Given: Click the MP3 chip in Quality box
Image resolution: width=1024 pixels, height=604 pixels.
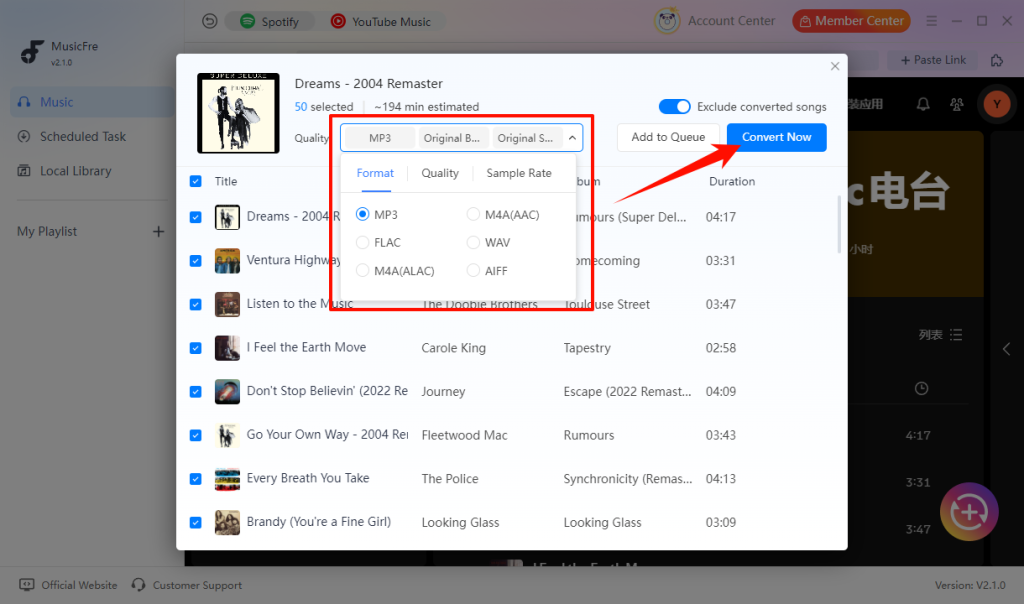Looking at the screenshot, I should click(379, 138).
